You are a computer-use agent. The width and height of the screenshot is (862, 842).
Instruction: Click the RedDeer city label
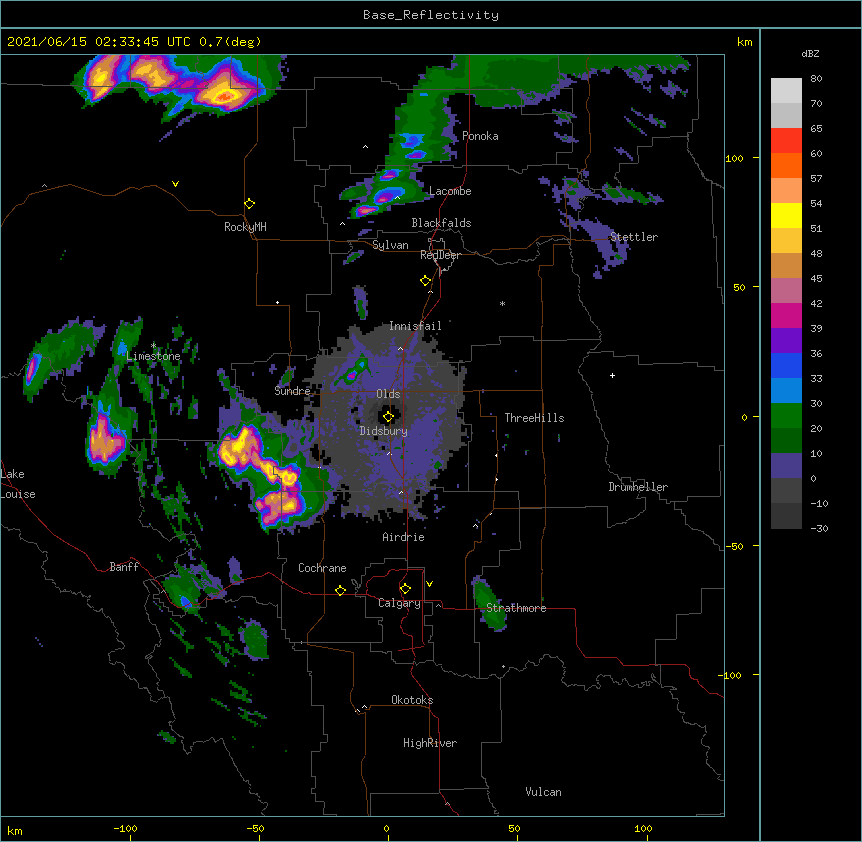[x=440, y=255]
